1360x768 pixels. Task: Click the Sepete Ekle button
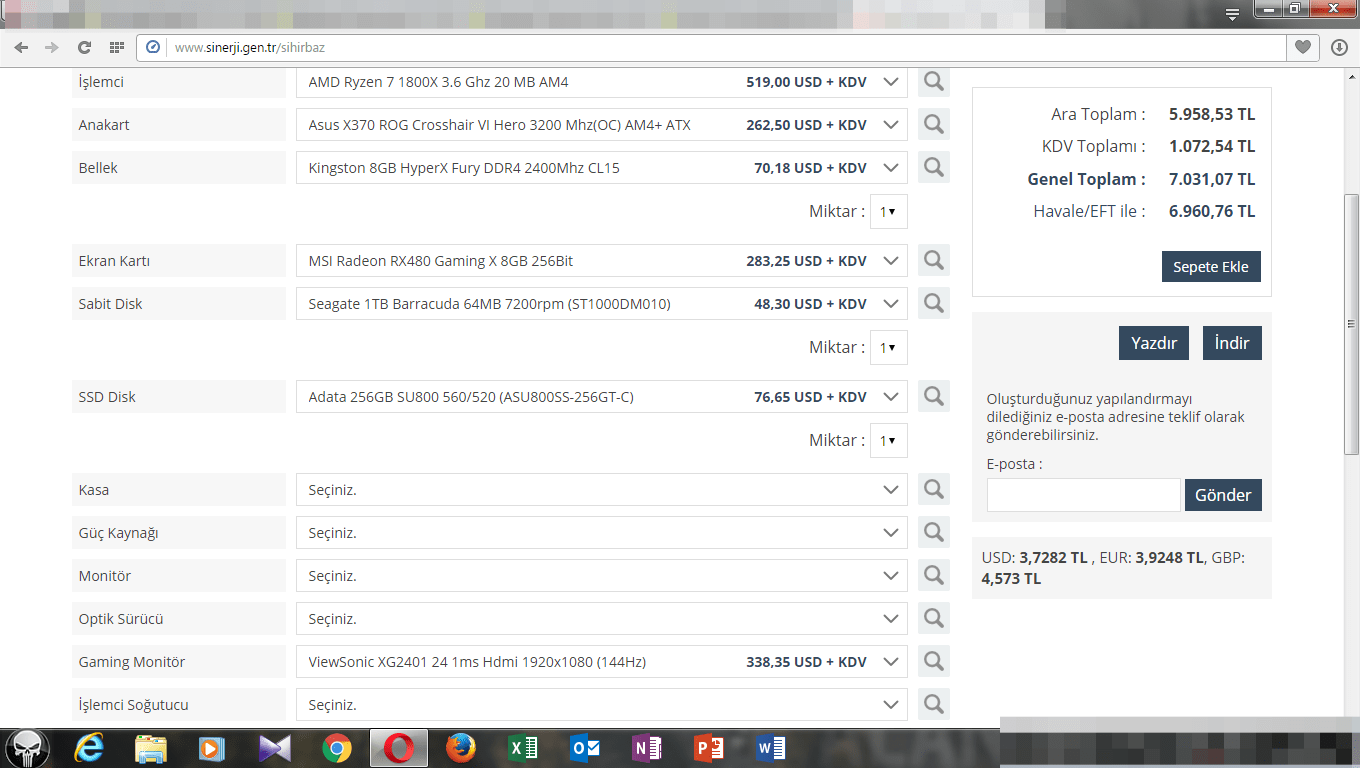[x=1211, y=267]
